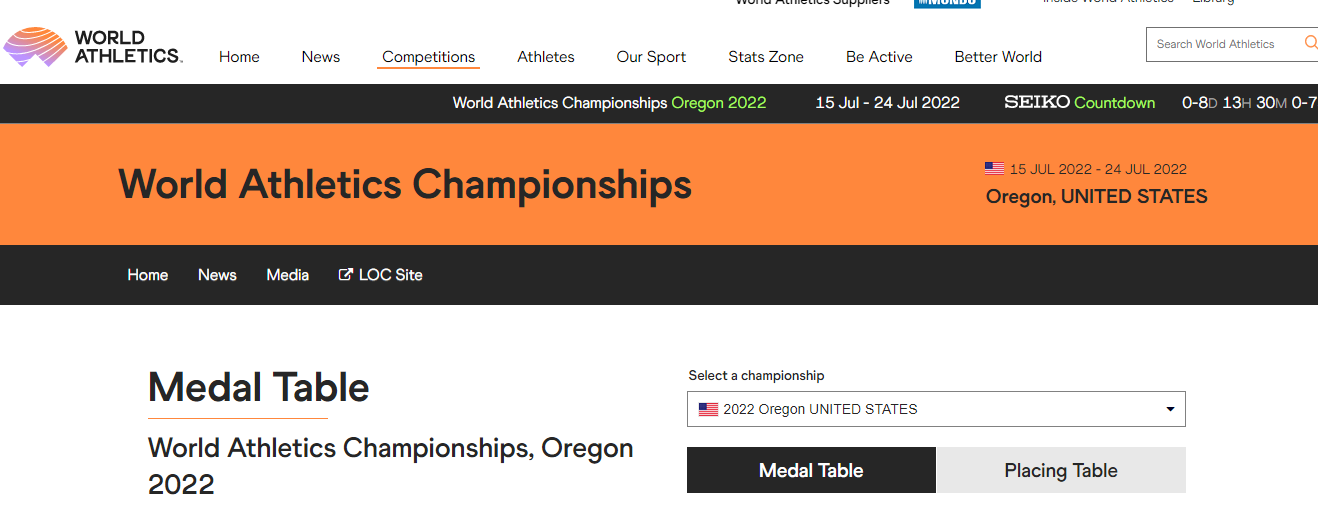Open the Athletes menu

546,57
